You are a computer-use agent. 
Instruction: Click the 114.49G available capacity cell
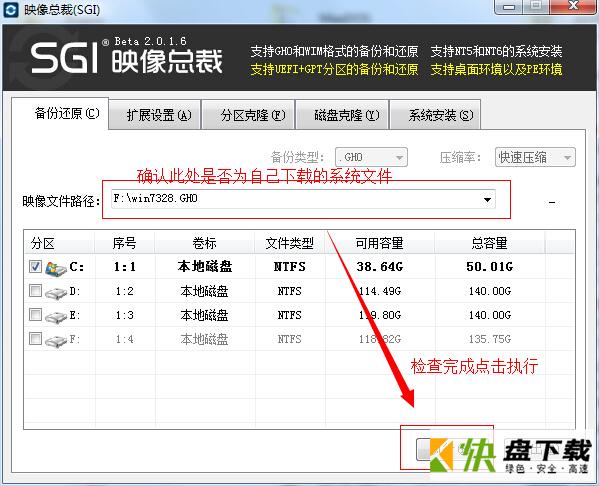[x=380, y=291]
